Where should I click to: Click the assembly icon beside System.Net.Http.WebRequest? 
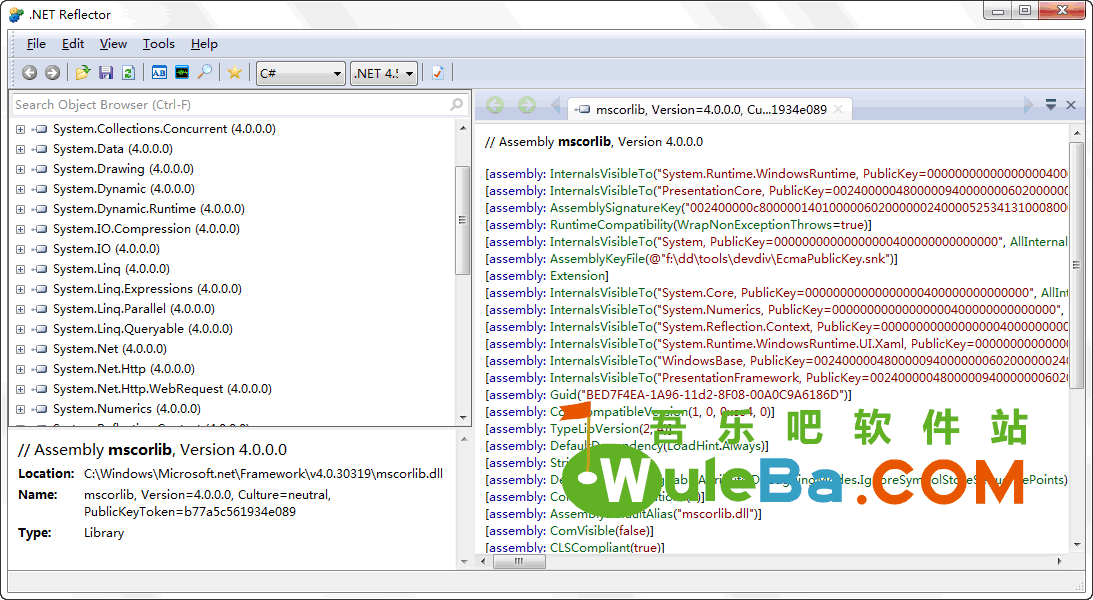(x=40, y=389)
